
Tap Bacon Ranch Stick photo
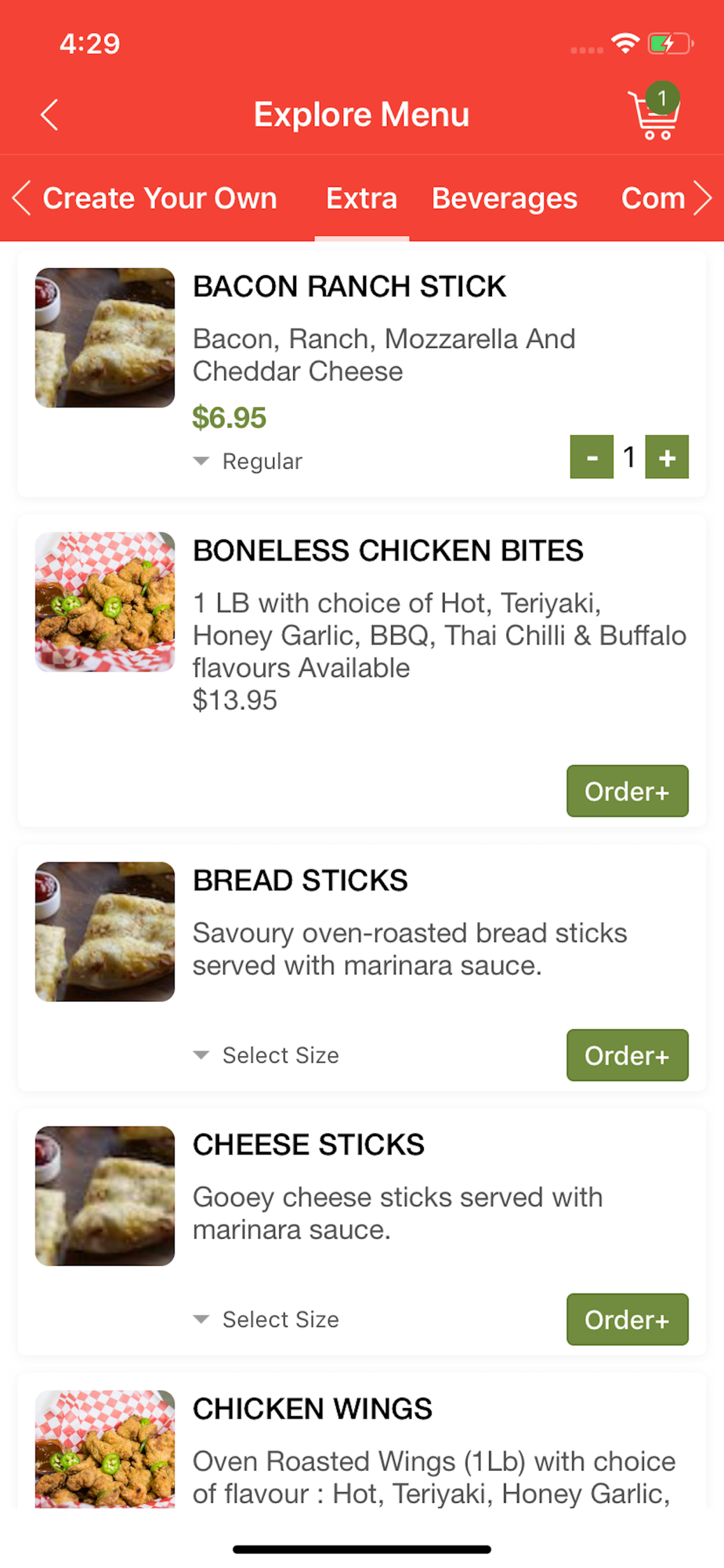point(105,338)
